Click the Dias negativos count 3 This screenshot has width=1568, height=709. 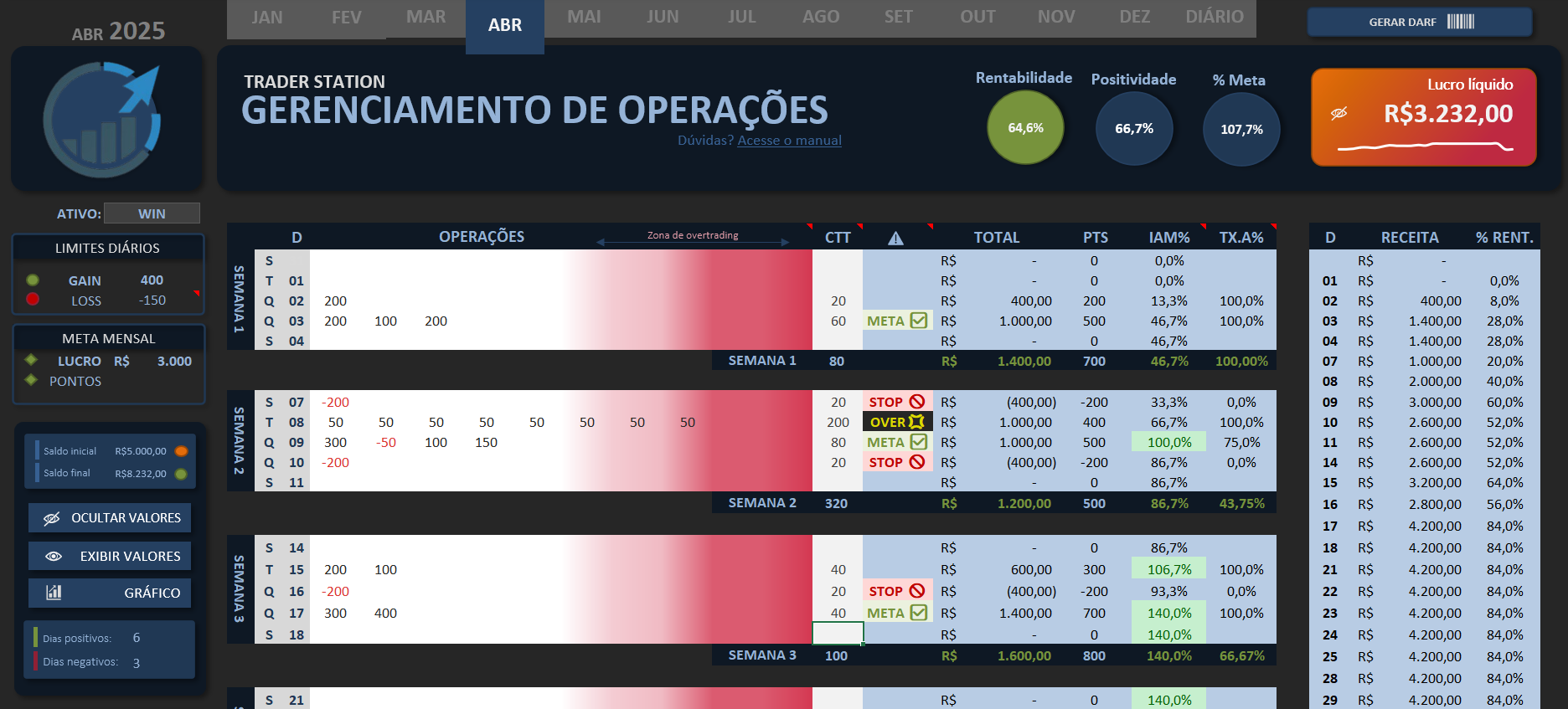click(x=137, y=662)
